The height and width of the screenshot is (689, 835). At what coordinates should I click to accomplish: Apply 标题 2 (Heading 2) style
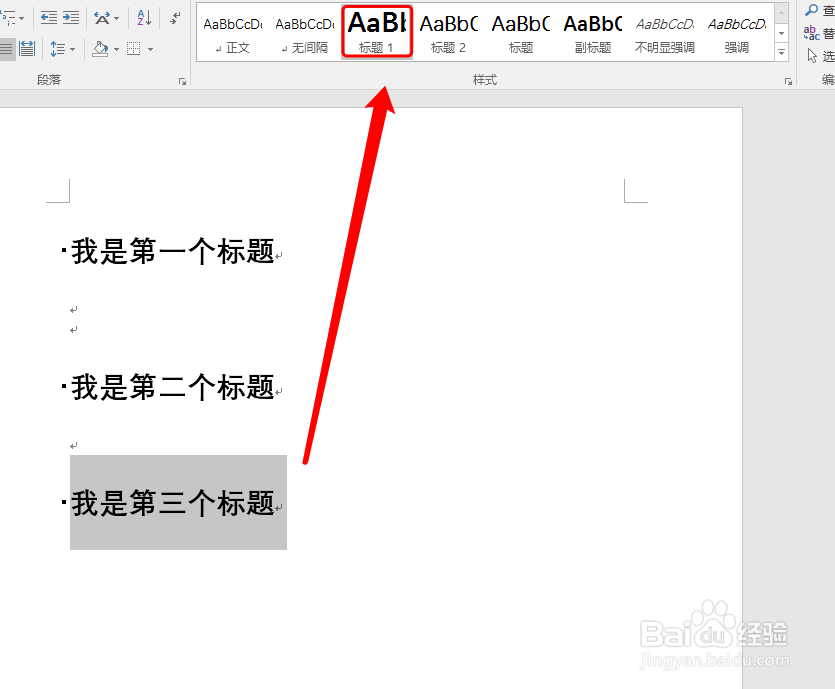(448, 33)
